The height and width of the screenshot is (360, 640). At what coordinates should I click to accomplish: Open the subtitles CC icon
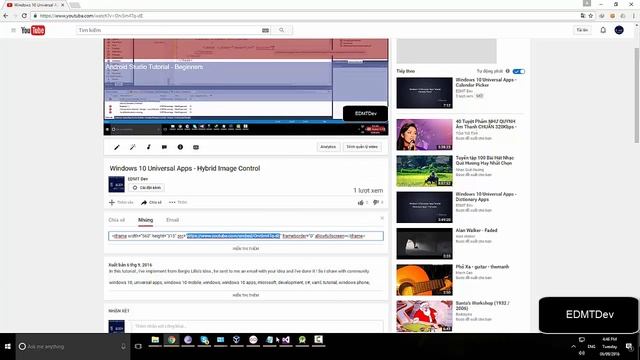[196, 147]
